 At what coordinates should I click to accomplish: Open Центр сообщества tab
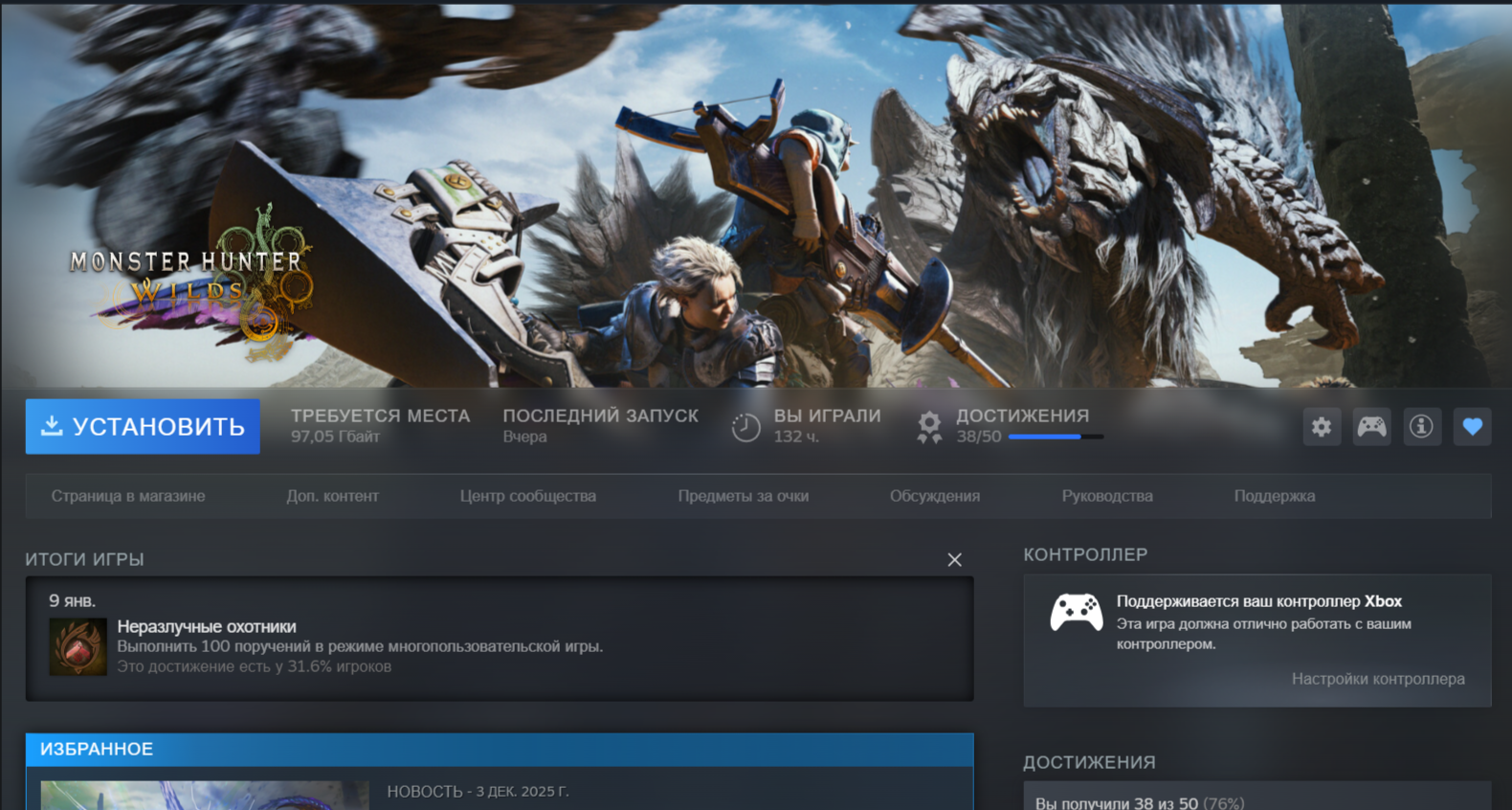(528, 496)
